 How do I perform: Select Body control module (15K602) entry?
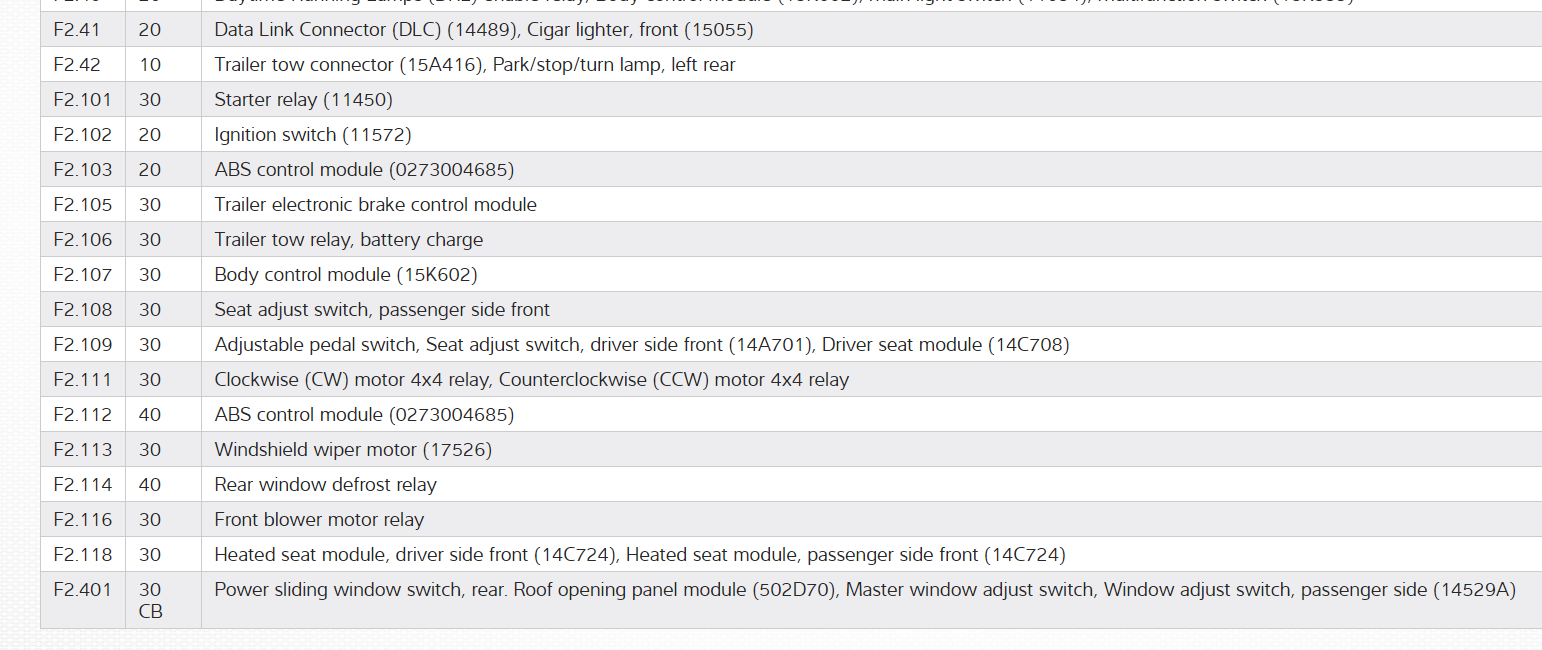click(345, 275)
